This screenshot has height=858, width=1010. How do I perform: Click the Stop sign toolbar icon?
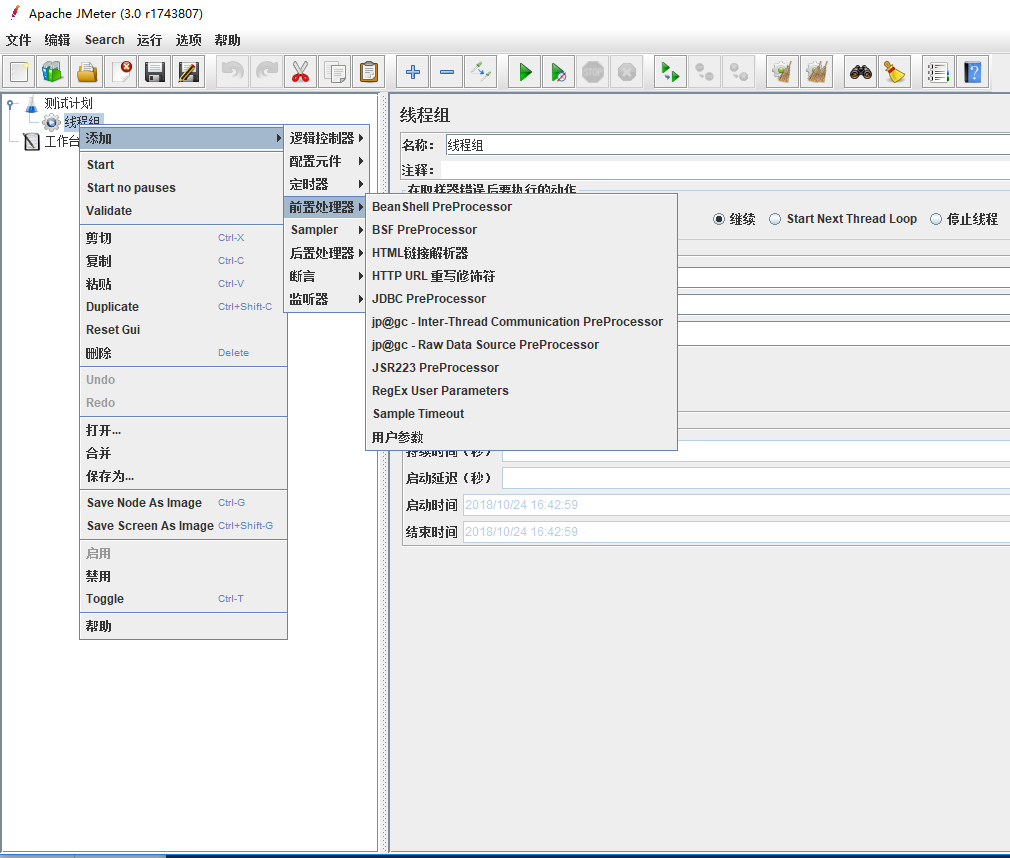[x=593, y=72]
